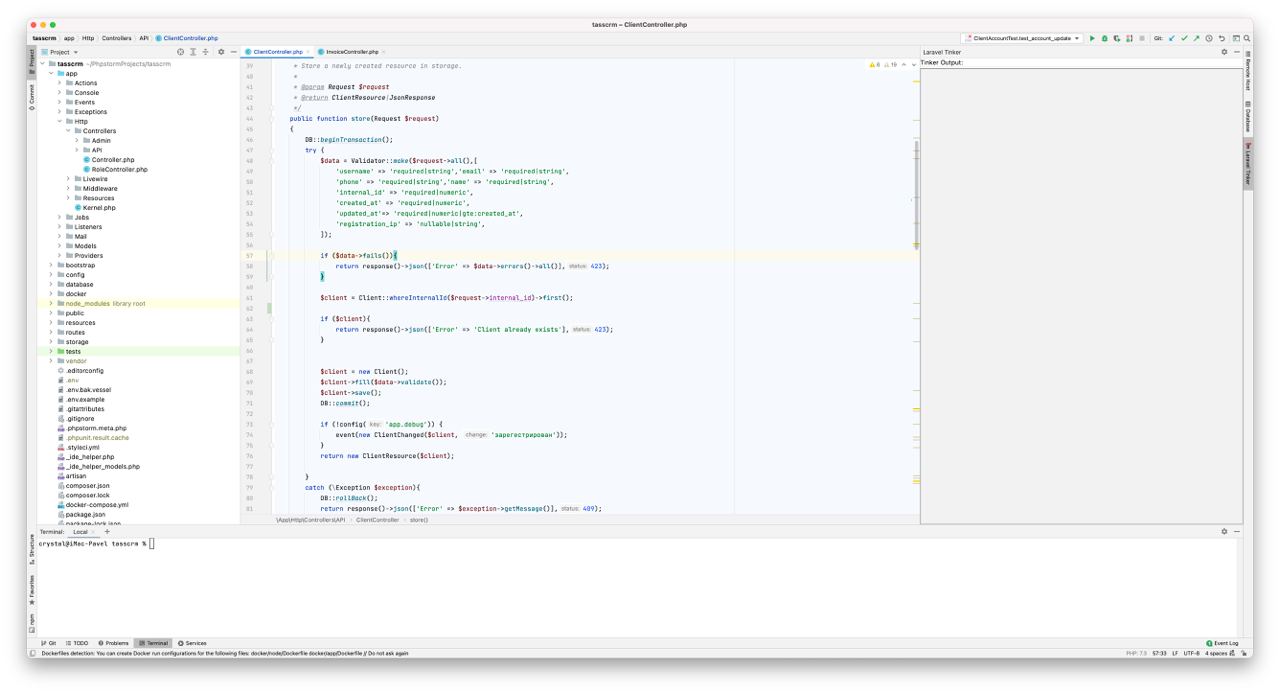Open the Services tool window tab
1280x693 pixels.
click(192, 643)
